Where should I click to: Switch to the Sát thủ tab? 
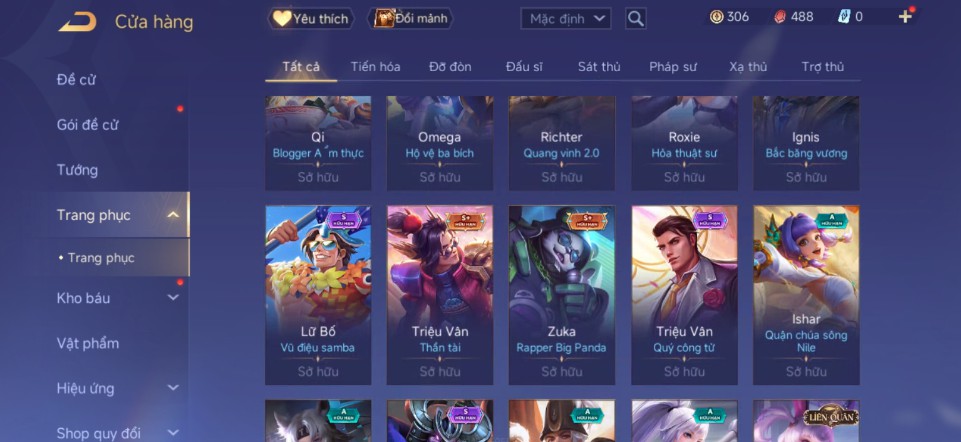(599, 67)
